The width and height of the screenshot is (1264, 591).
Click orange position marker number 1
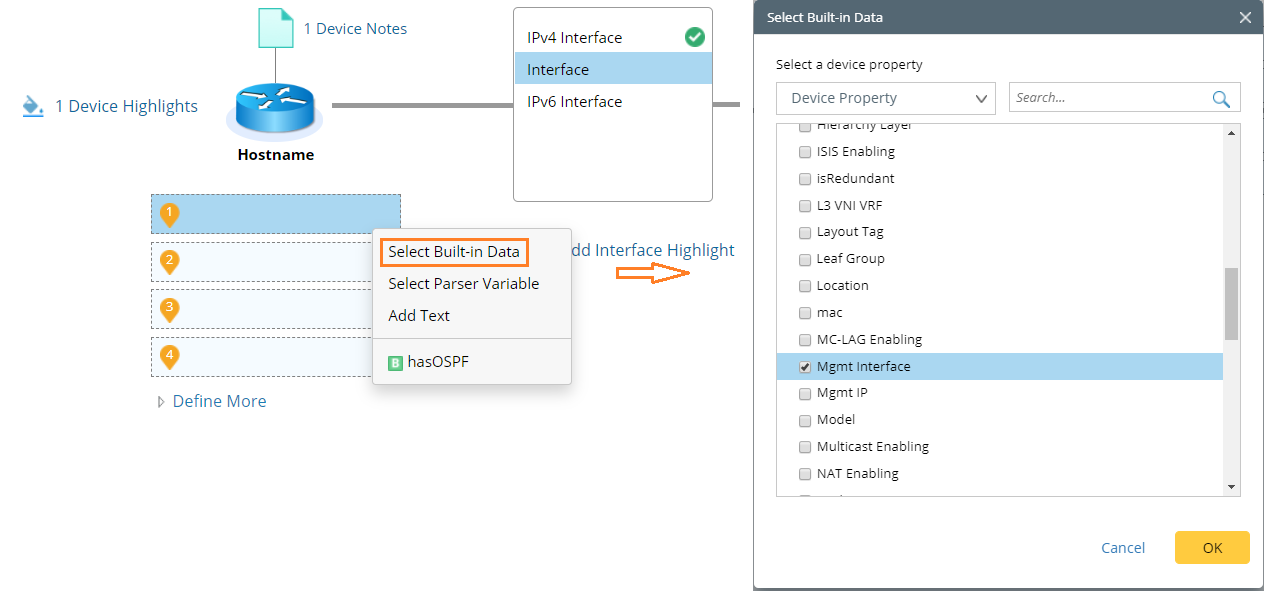170,214
